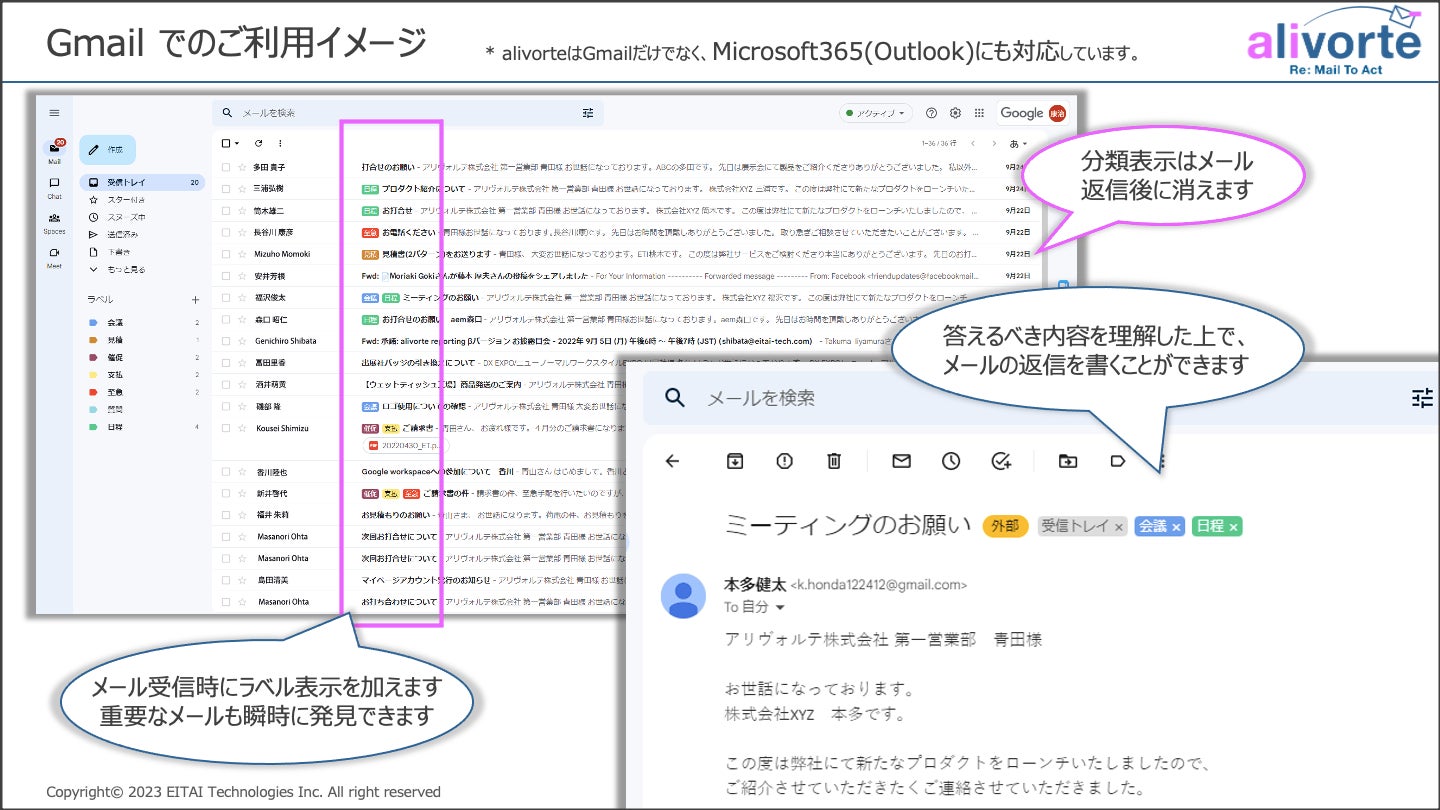Open the スヌーズ中 snoozed folder
Image resolution: width=1440 pixels, height=810 pixels.
click(126, 217)
